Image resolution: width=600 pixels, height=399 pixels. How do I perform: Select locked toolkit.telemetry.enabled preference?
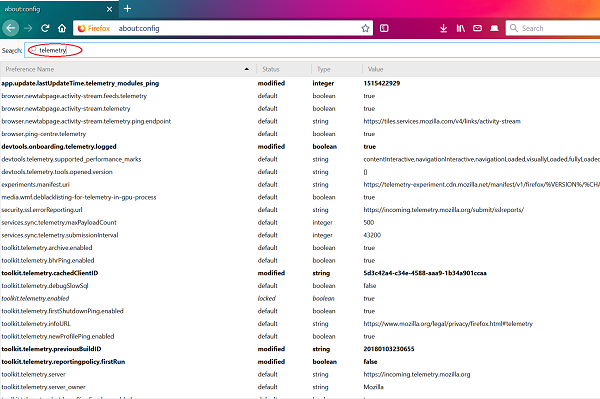300,298
